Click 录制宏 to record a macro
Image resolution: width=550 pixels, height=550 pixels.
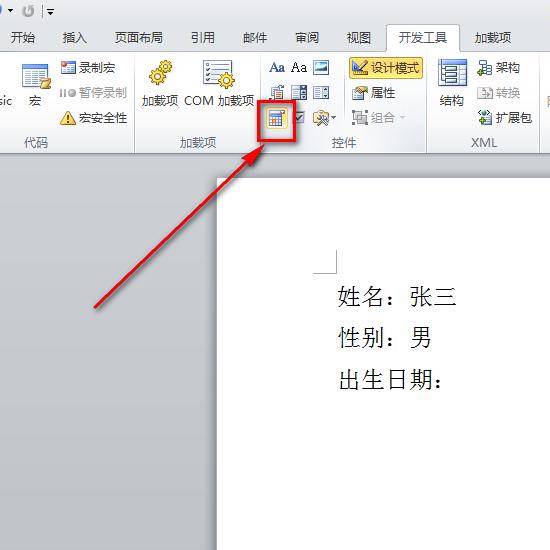point(88,68)
